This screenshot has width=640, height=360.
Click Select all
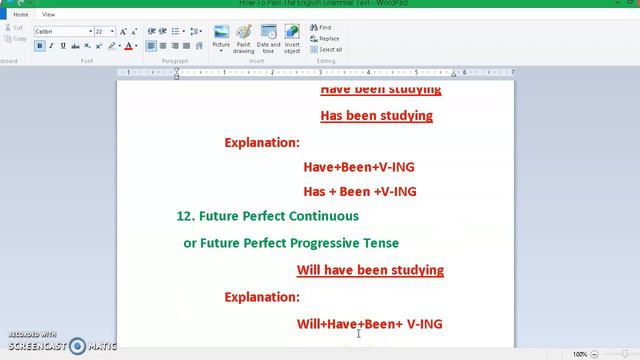tap(326, 50)
